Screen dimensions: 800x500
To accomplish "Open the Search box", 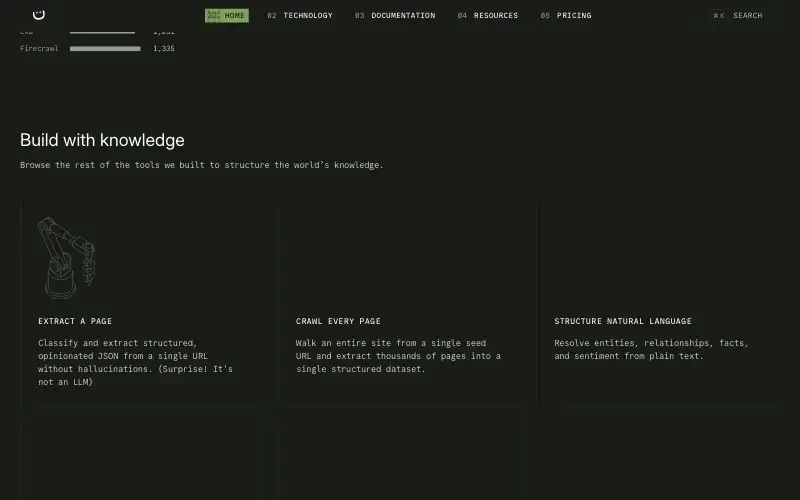I will click(737, 16).
